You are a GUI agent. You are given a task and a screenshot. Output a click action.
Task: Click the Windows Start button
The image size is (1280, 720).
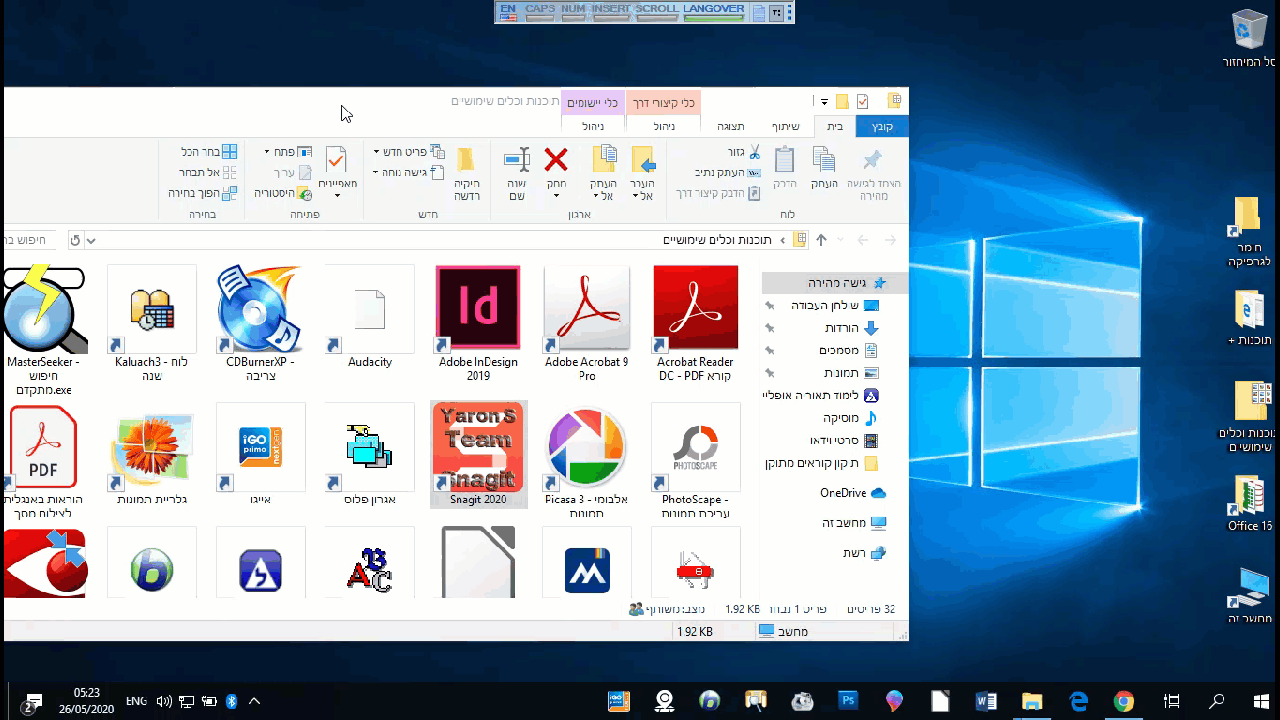pyautogui.click(x=1262, y=701)
